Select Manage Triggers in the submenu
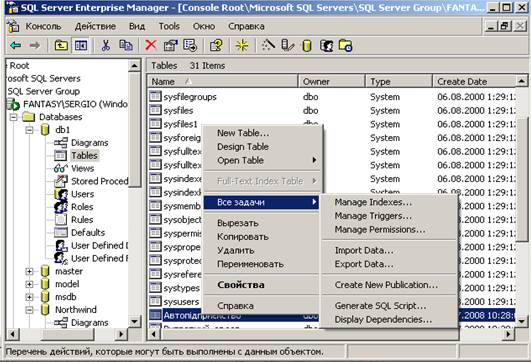The height and width of the screenshot is (362, 531). pos(373,216)
